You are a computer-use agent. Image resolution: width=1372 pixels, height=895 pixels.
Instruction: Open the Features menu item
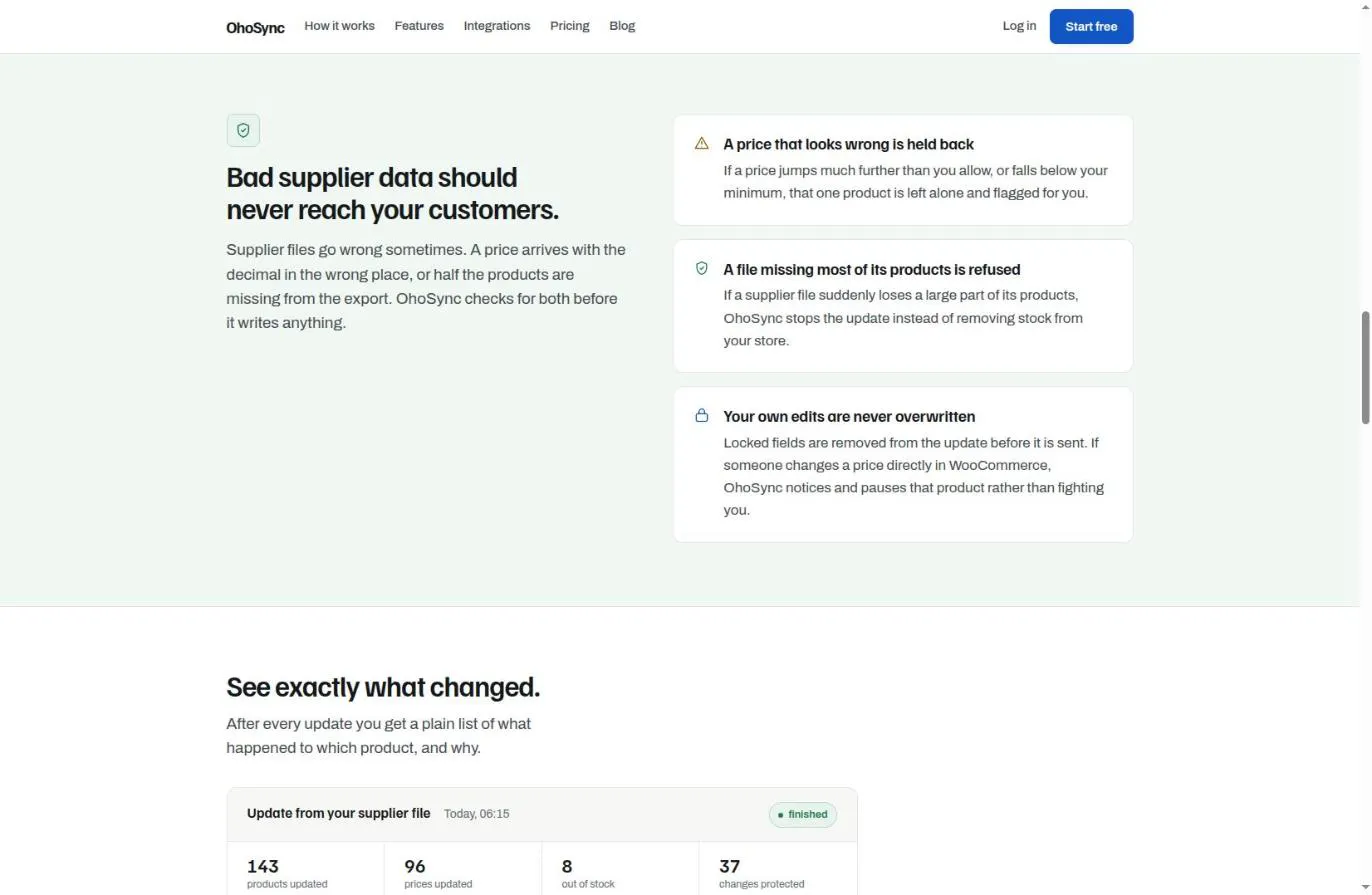click(x=419, y=26)
